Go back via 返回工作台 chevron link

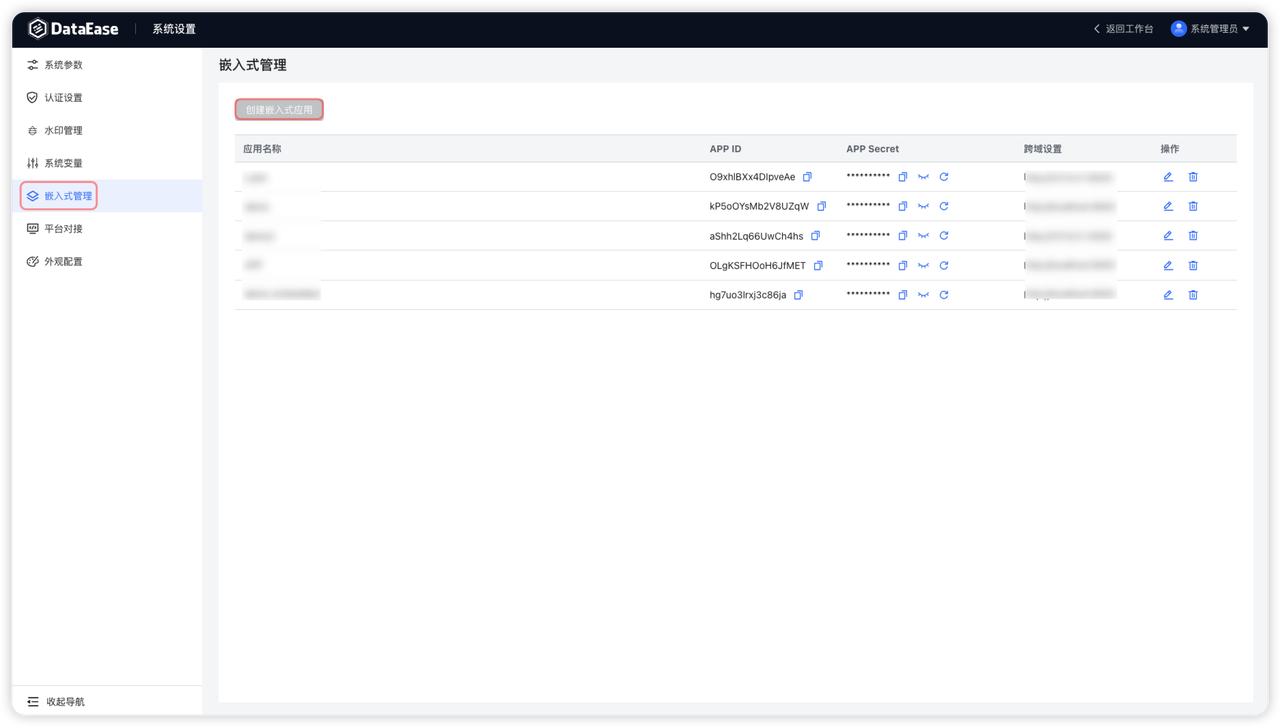[x=1123, y=29]
